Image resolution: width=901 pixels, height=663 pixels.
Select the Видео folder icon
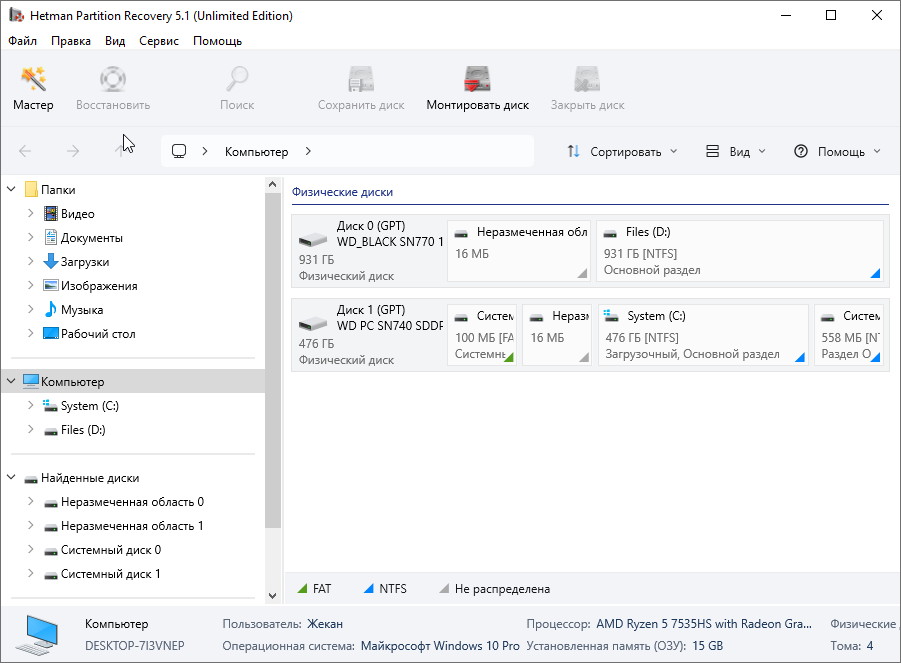click(51, 214)
